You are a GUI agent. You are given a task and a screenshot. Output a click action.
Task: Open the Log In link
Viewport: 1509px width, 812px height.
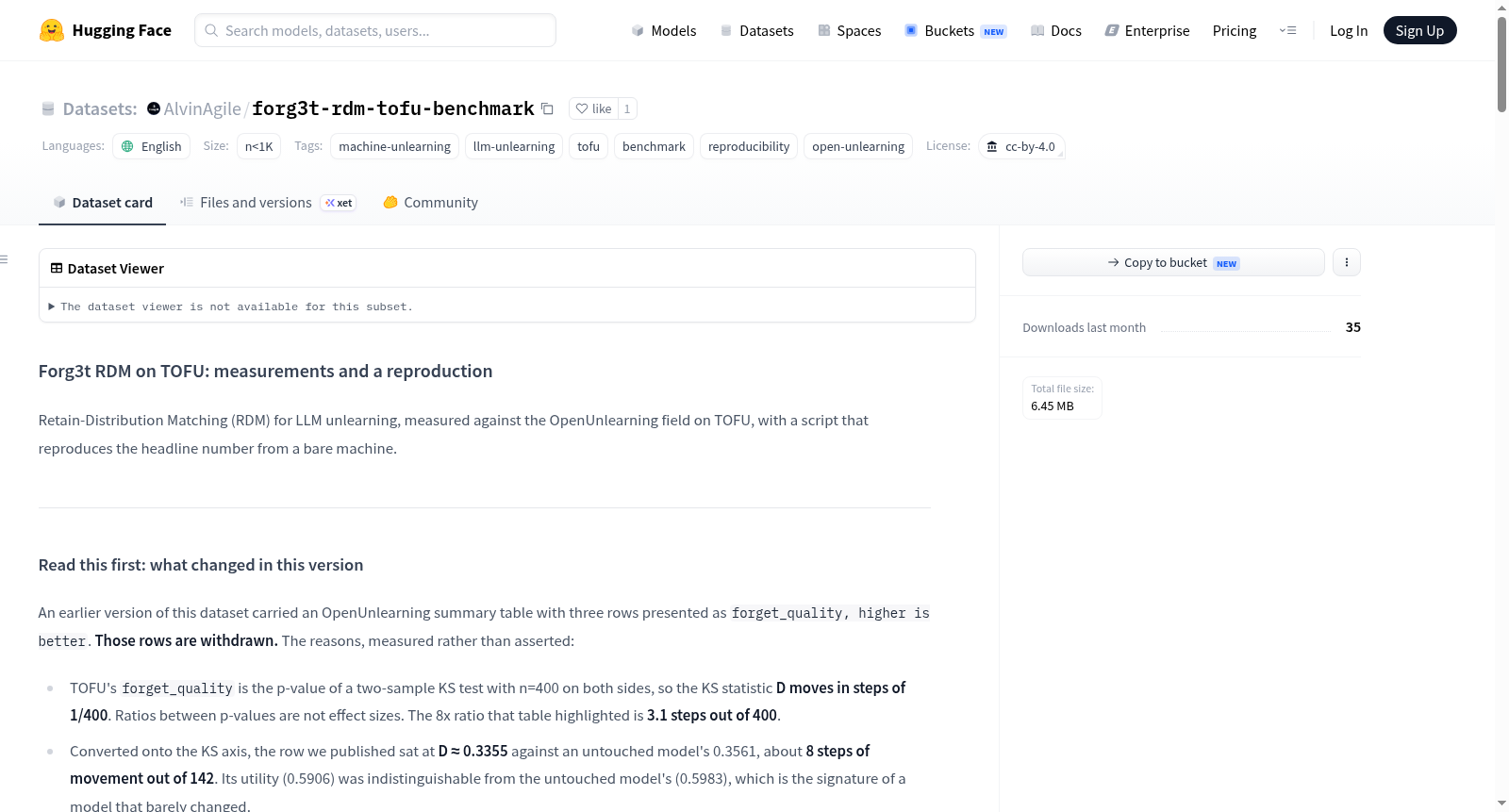tap(1348, 30)
